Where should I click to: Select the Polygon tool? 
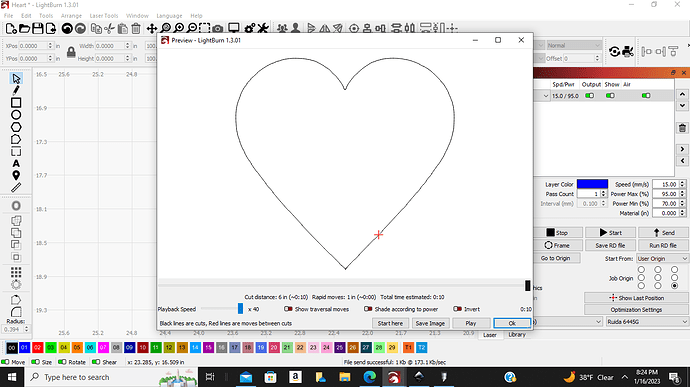pos(16,127)
